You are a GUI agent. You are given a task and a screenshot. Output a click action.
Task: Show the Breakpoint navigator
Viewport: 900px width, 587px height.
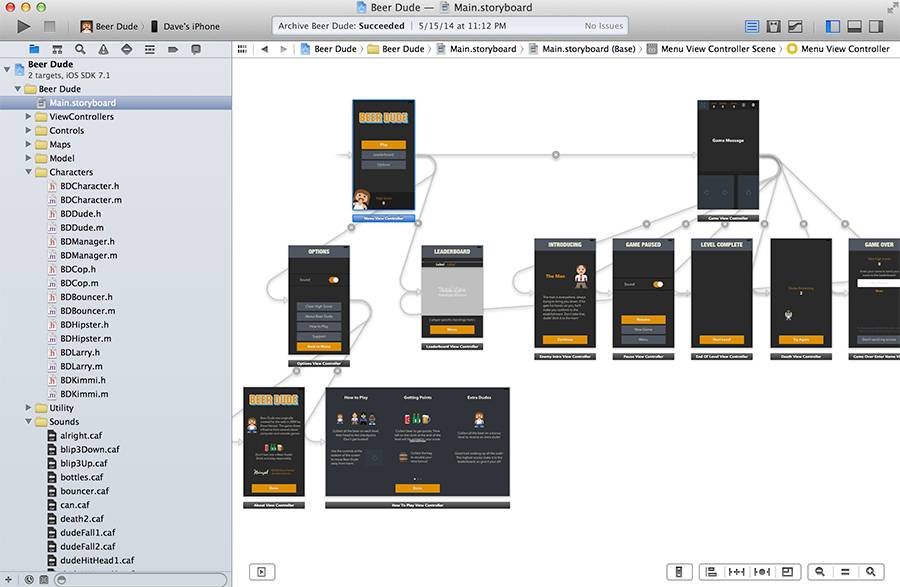click(173, 49)
